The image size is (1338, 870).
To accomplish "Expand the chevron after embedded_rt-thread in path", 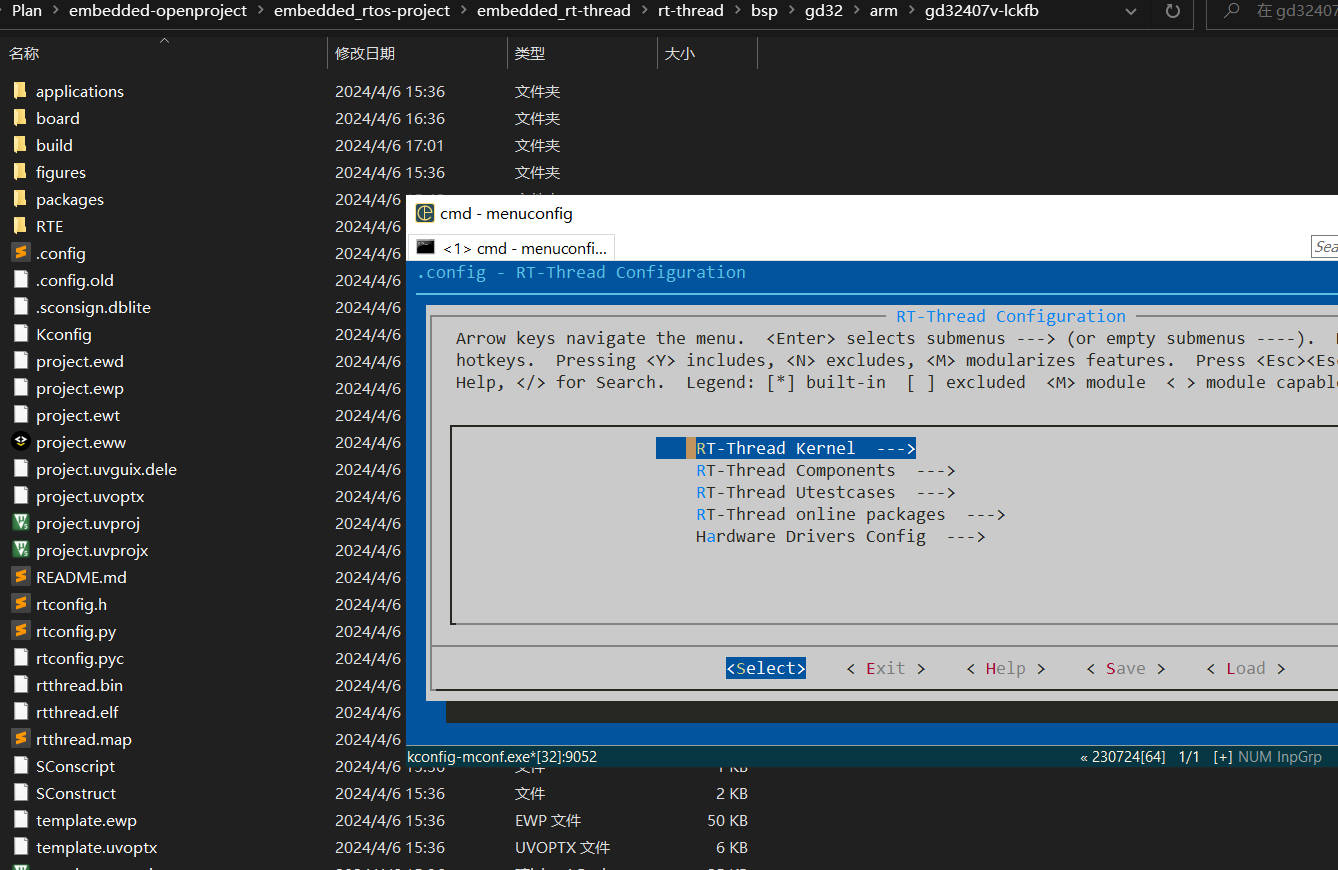I will click(644, 11).
